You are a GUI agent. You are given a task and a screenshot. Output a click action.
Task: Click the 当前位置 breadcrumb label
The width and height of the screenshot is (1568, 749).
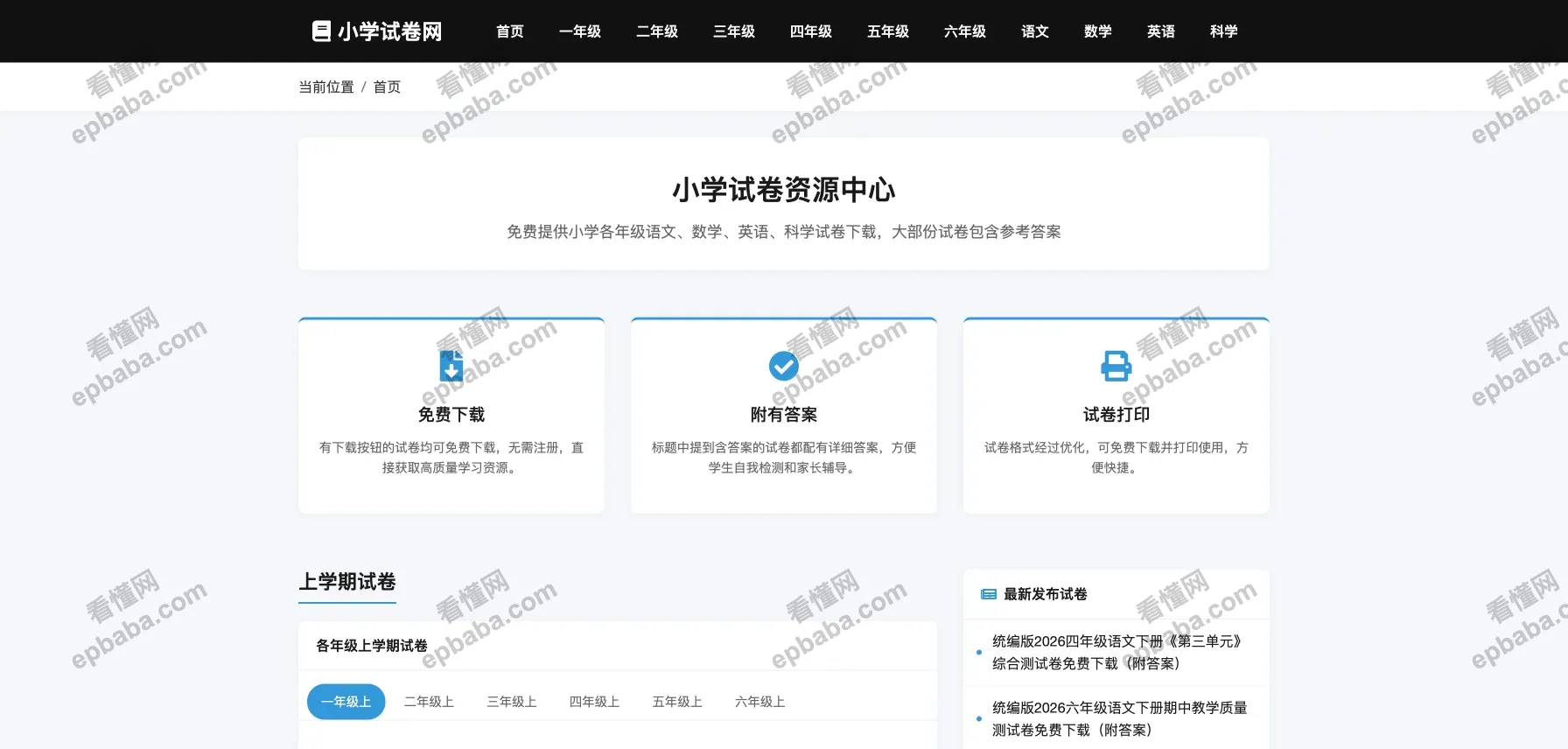[x=326, y=87]
